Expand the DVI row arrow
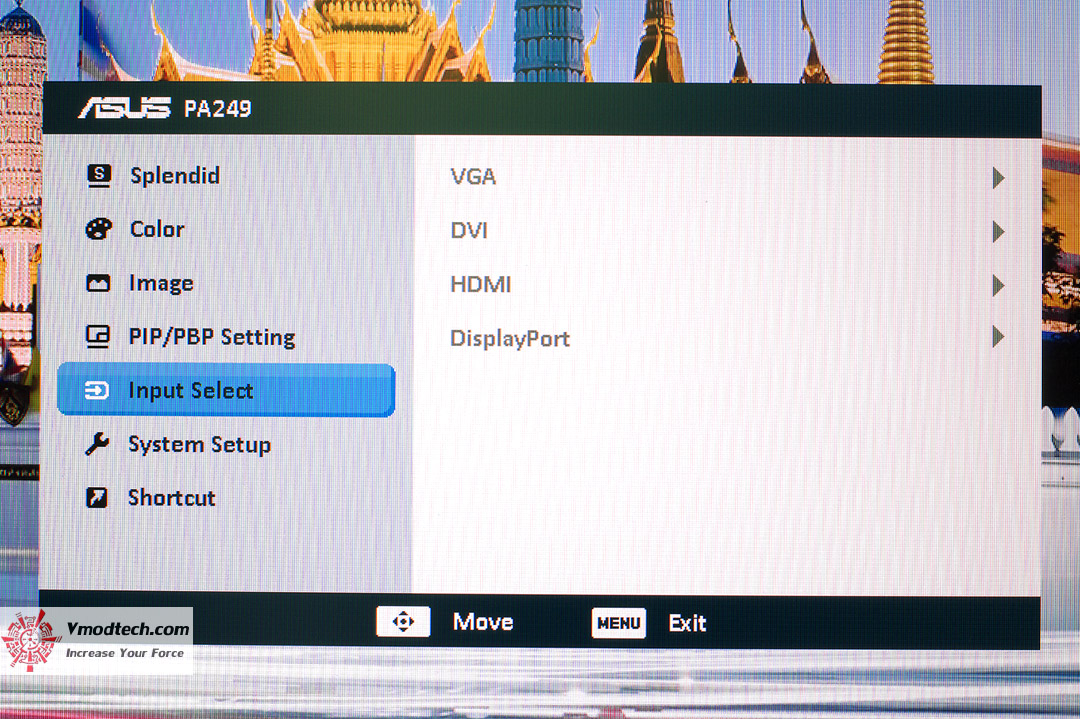1080x719 pixels. tap(998, 231)
